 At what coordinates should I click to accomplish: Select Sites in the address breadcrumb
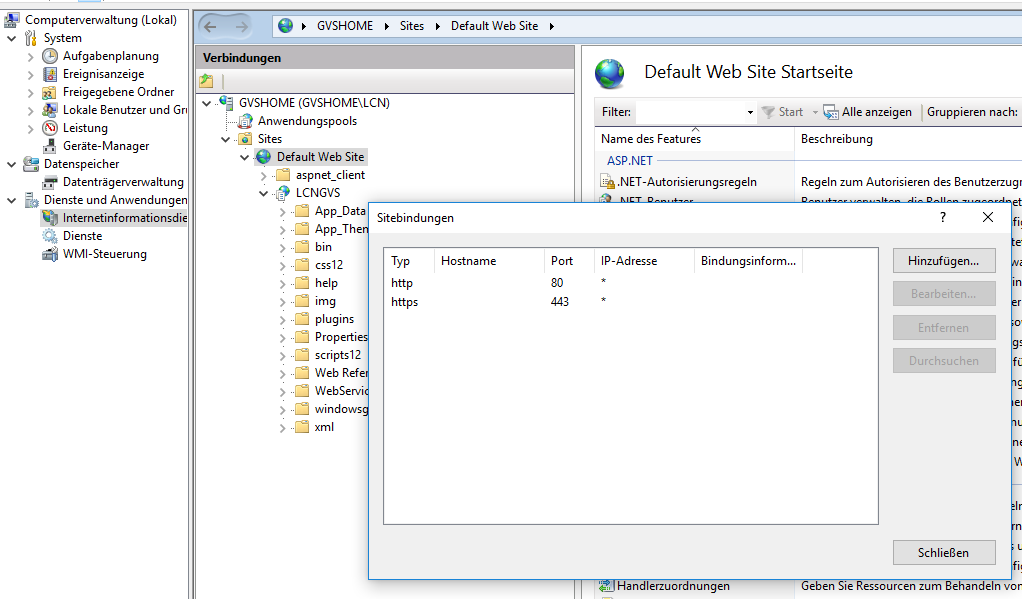pos(412,26)
